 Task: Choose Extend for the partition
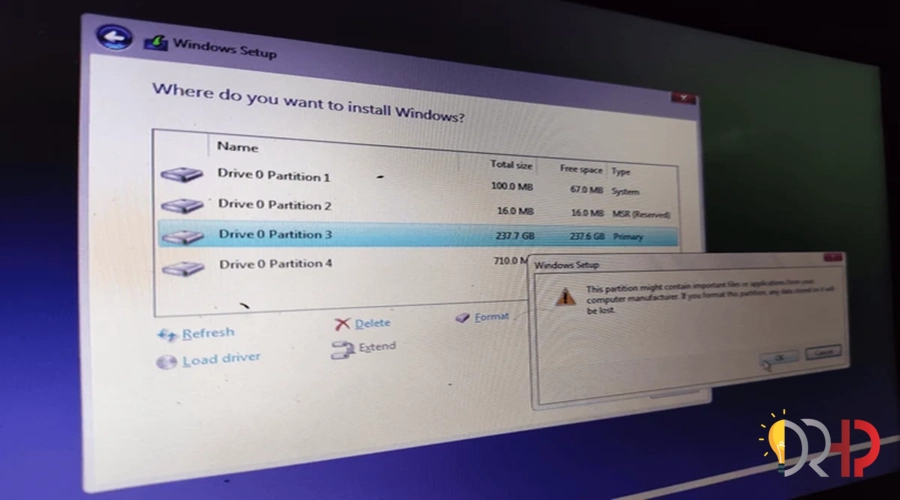tap(377, 347)
